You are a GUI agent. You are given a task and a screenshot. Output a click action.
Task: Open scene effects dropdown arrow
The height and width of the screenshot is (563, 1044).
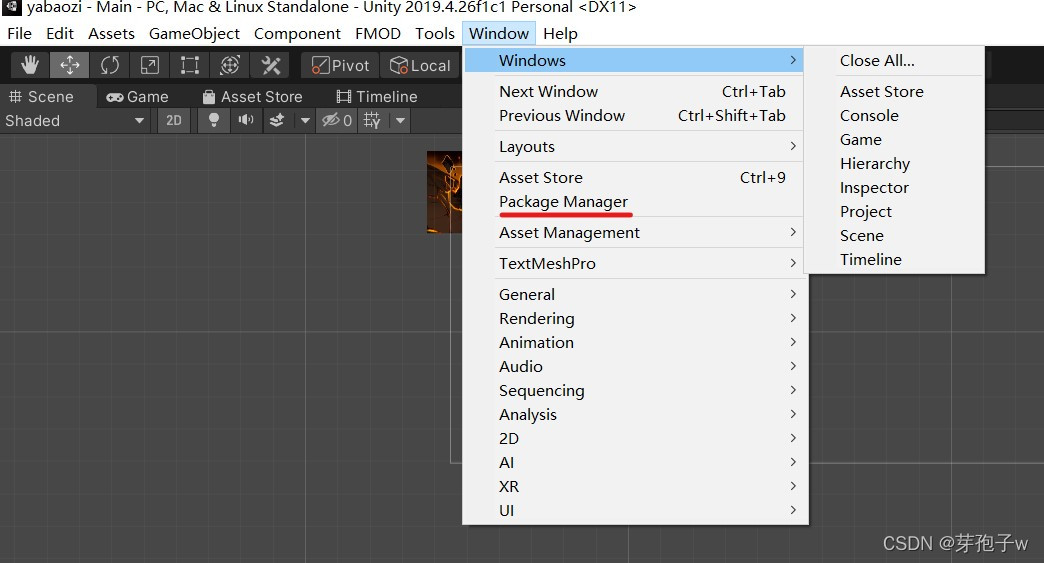(305, 120)
